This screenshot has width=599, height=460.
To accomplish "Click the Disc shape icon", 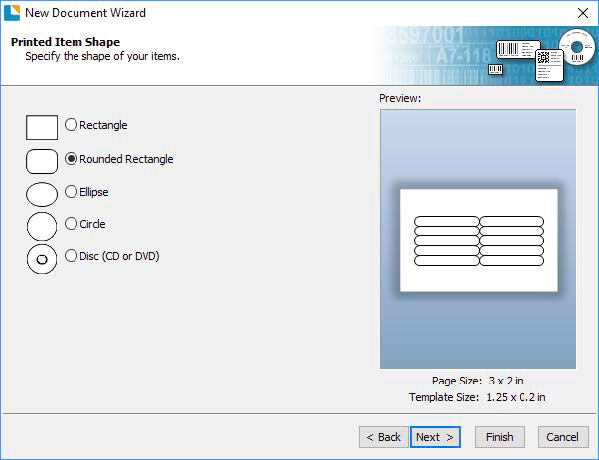I will coord(42,259).
